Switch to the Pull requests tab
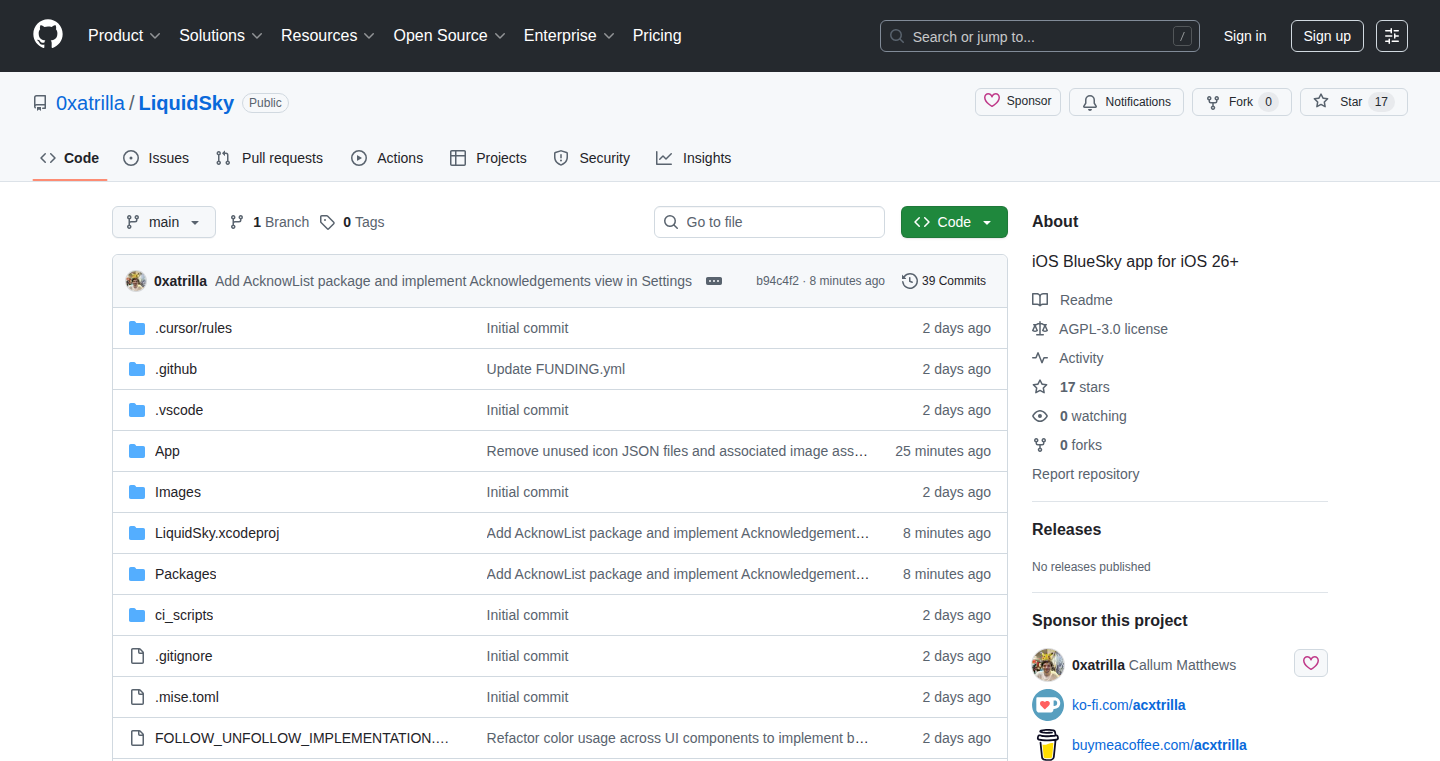This screenshot has height=761, width=1440. [269, 158]
